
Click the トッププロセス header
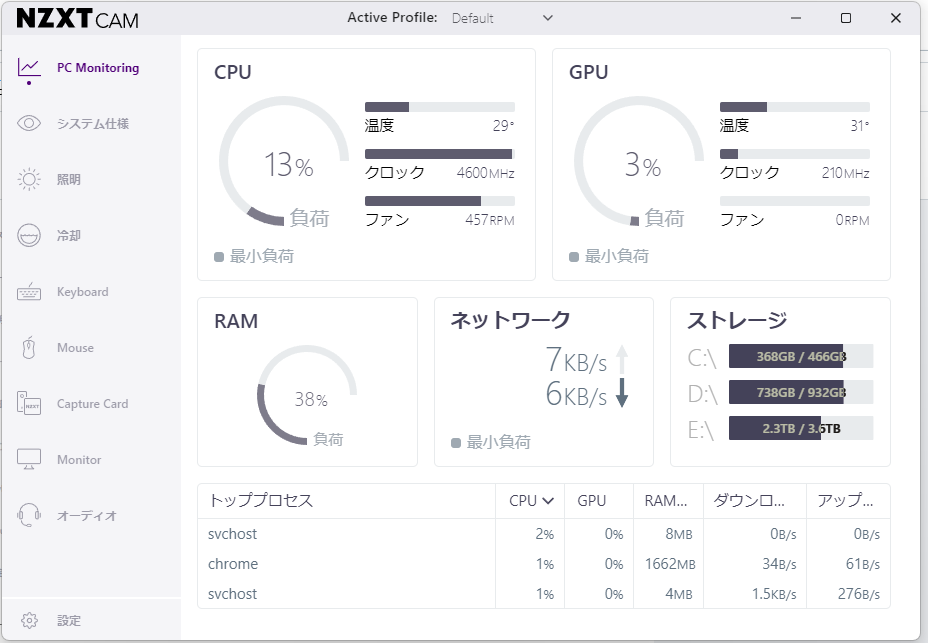click(261, 501)
